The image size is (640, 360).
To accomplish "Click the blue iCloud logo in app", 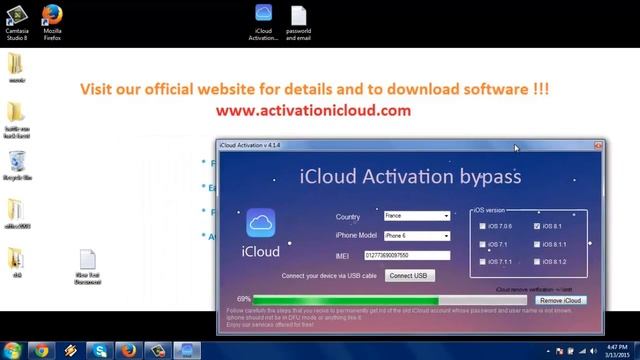I will click(261, 223).
